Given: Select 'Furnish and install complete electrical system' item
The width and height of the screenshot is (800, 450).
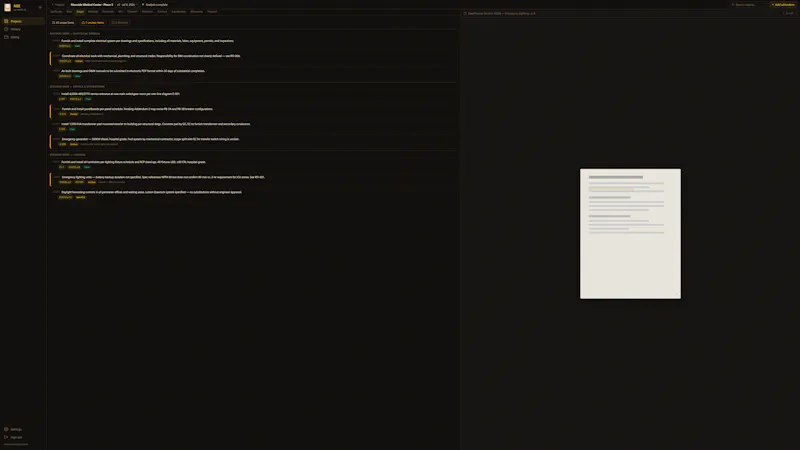Looking at the screenshot, I should tap(253, 43).
